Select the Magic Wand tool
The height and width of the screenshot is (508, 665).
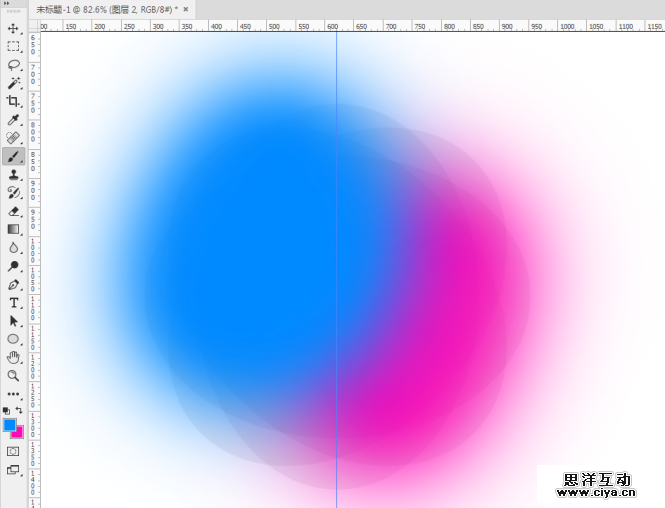click(x=13, y=83)
